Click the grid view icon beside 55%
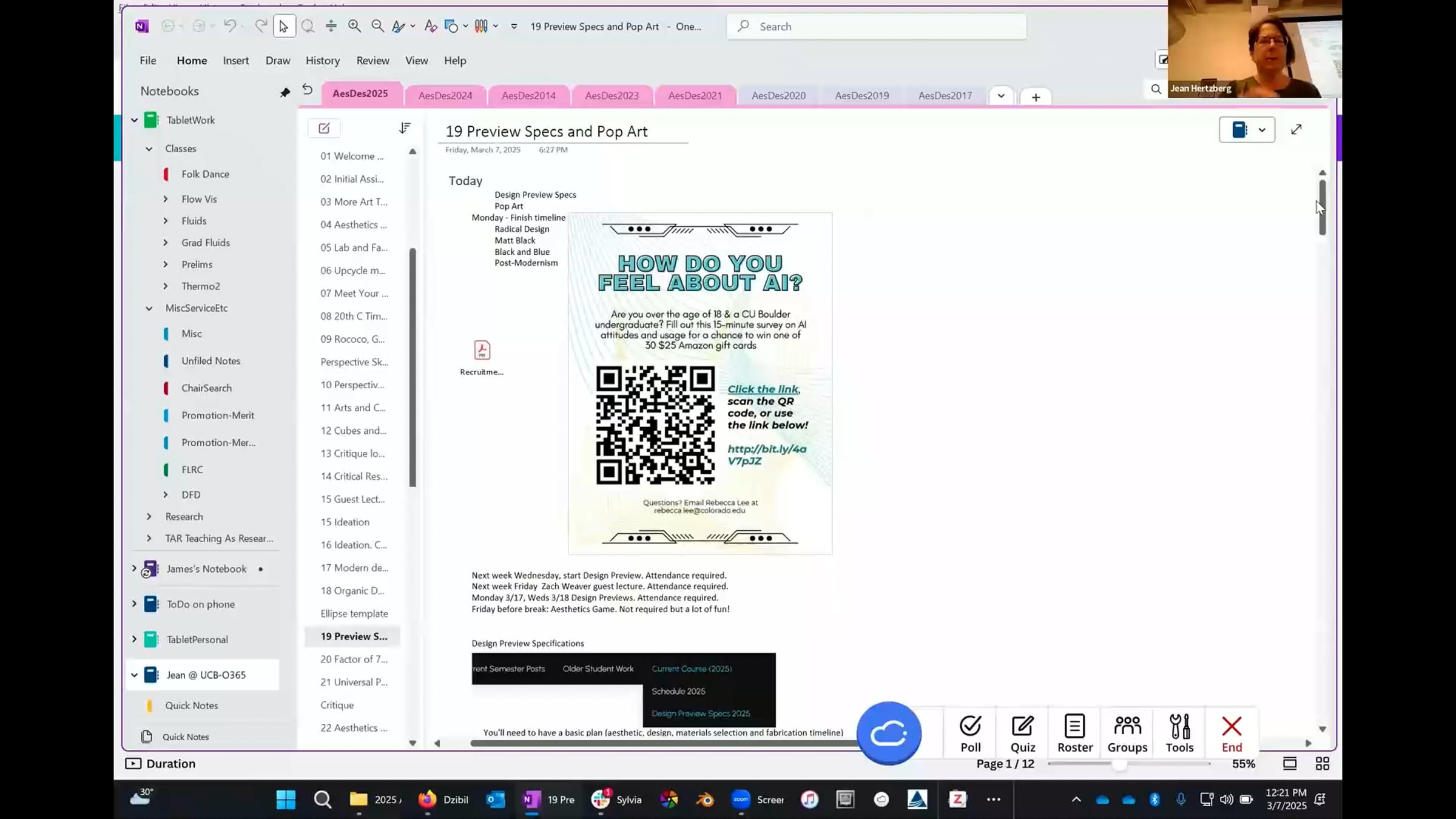The image size is (1456, 819). pyautogui.click(x=1323, y=763)
